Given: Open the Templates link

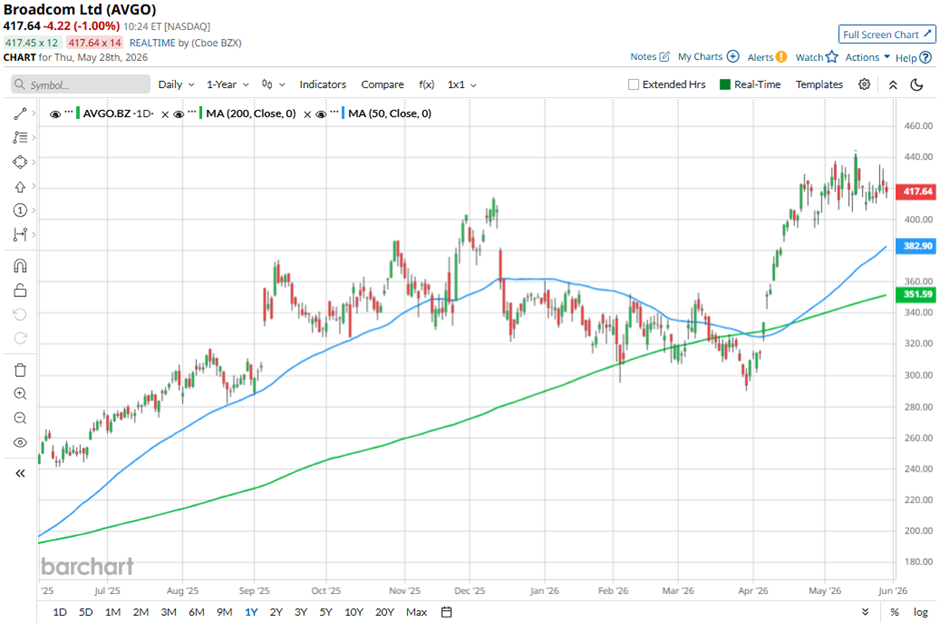Looking at the screenshot, I should tap(819, 85).
